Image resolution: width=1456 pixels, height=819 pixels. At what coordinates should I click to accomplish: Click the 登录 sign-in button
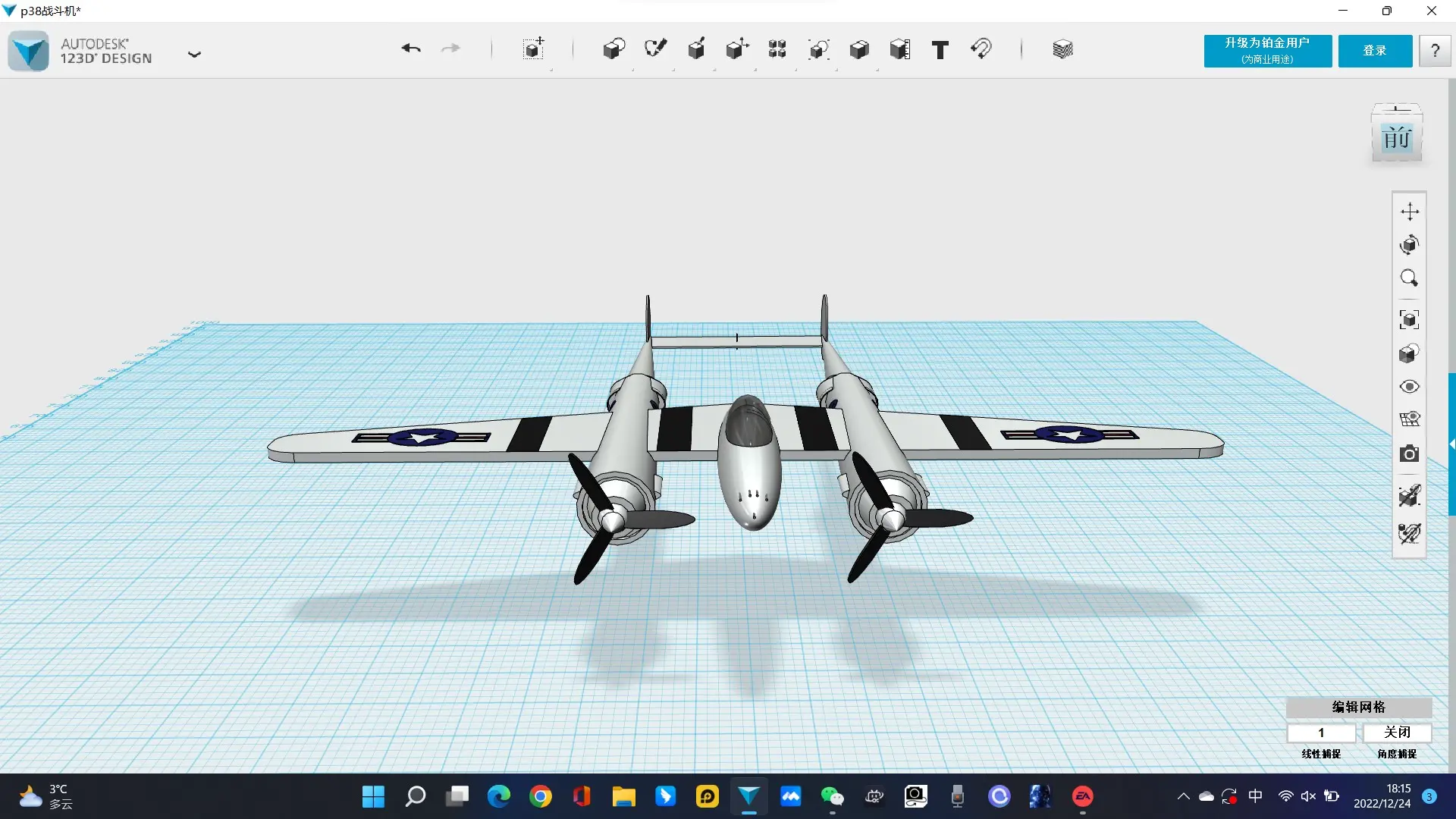pyautogui.click(x=1375, y=51)
